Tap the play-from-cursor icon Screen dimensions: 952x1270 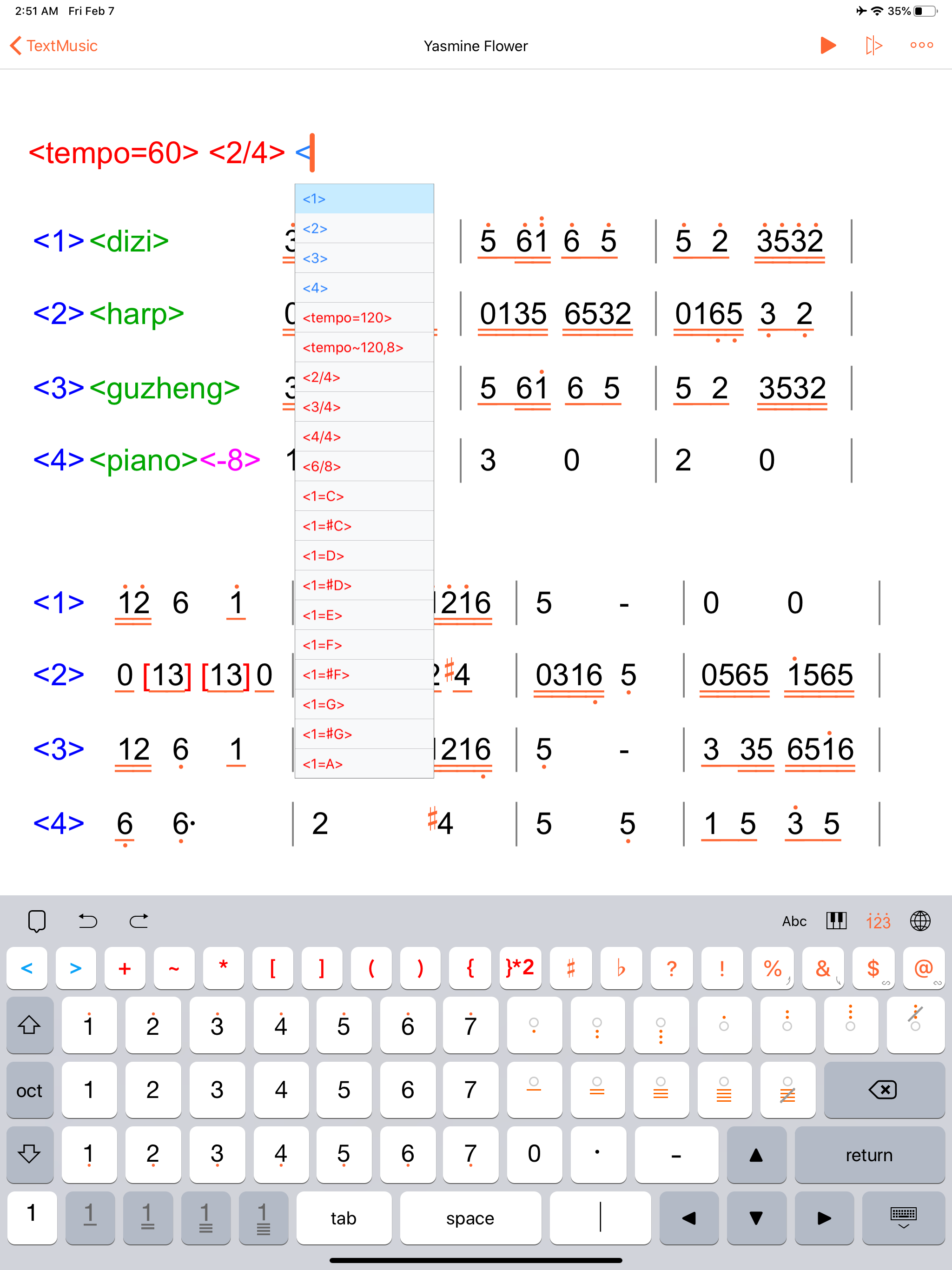pyautogui.click(x=873, y=46)
